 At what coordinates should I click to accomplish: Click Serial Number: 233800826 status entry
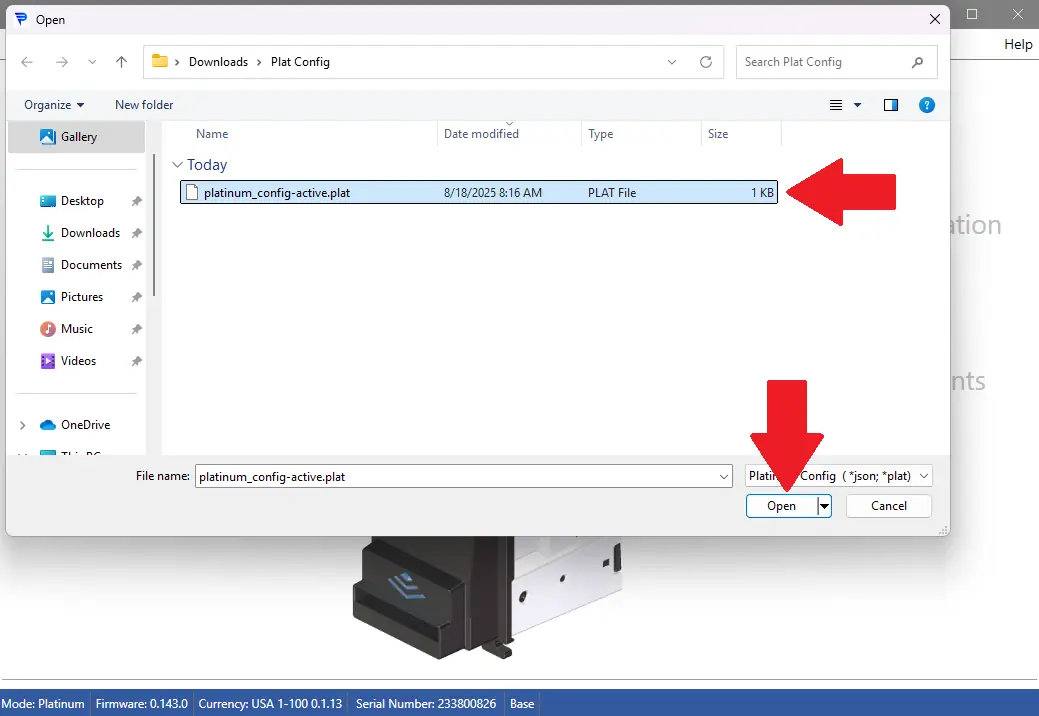[x=426, y=703]
